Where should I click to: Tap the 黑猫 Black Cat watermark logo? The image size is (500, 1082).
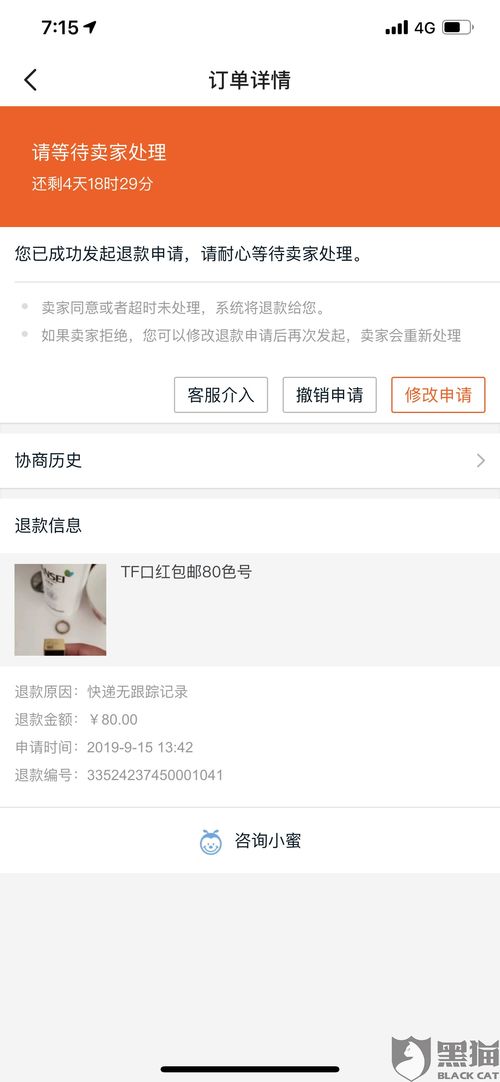pos(444,1059)
